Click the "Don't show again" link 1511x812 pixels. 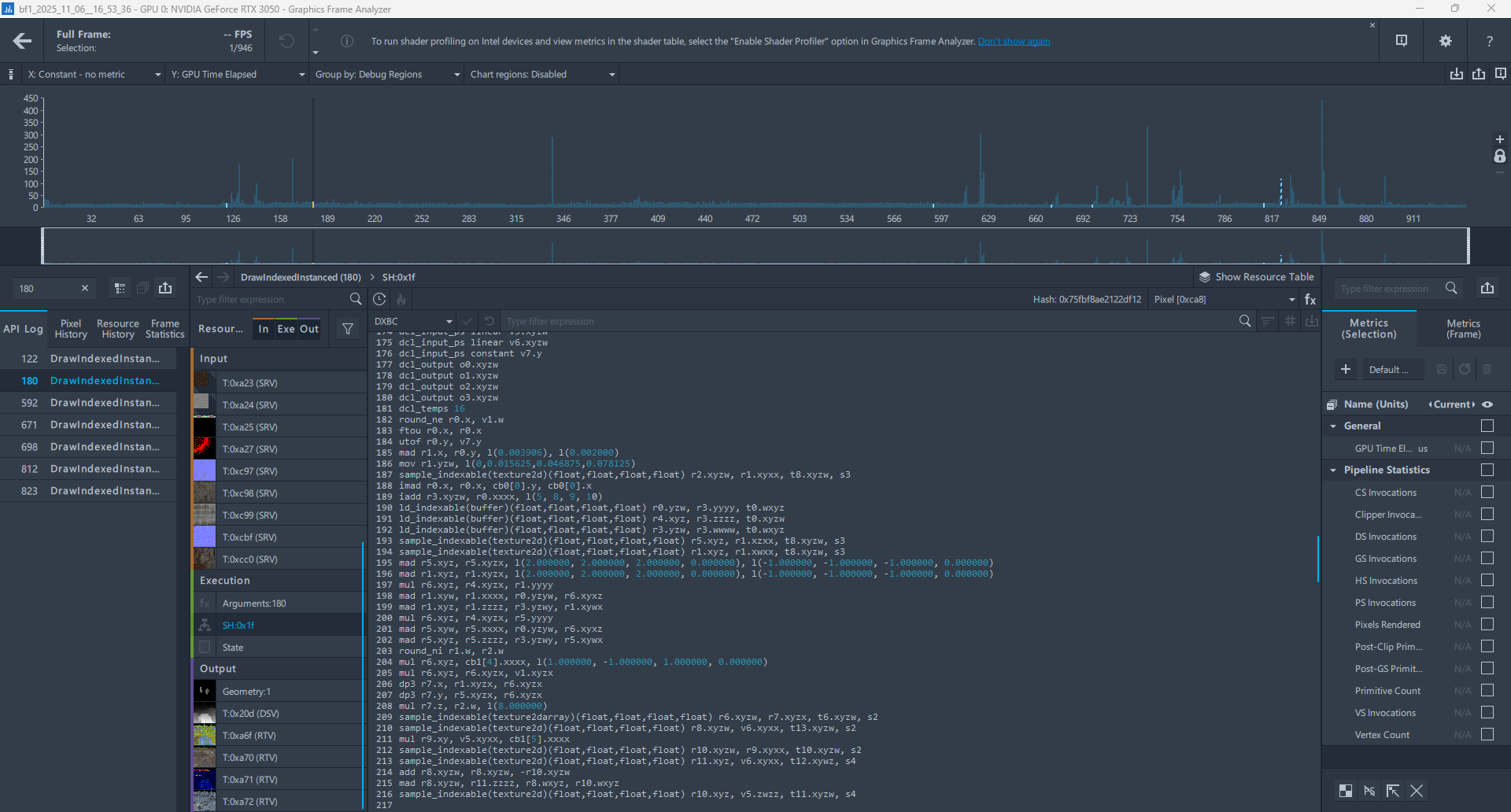click(x=1014, y=42)
